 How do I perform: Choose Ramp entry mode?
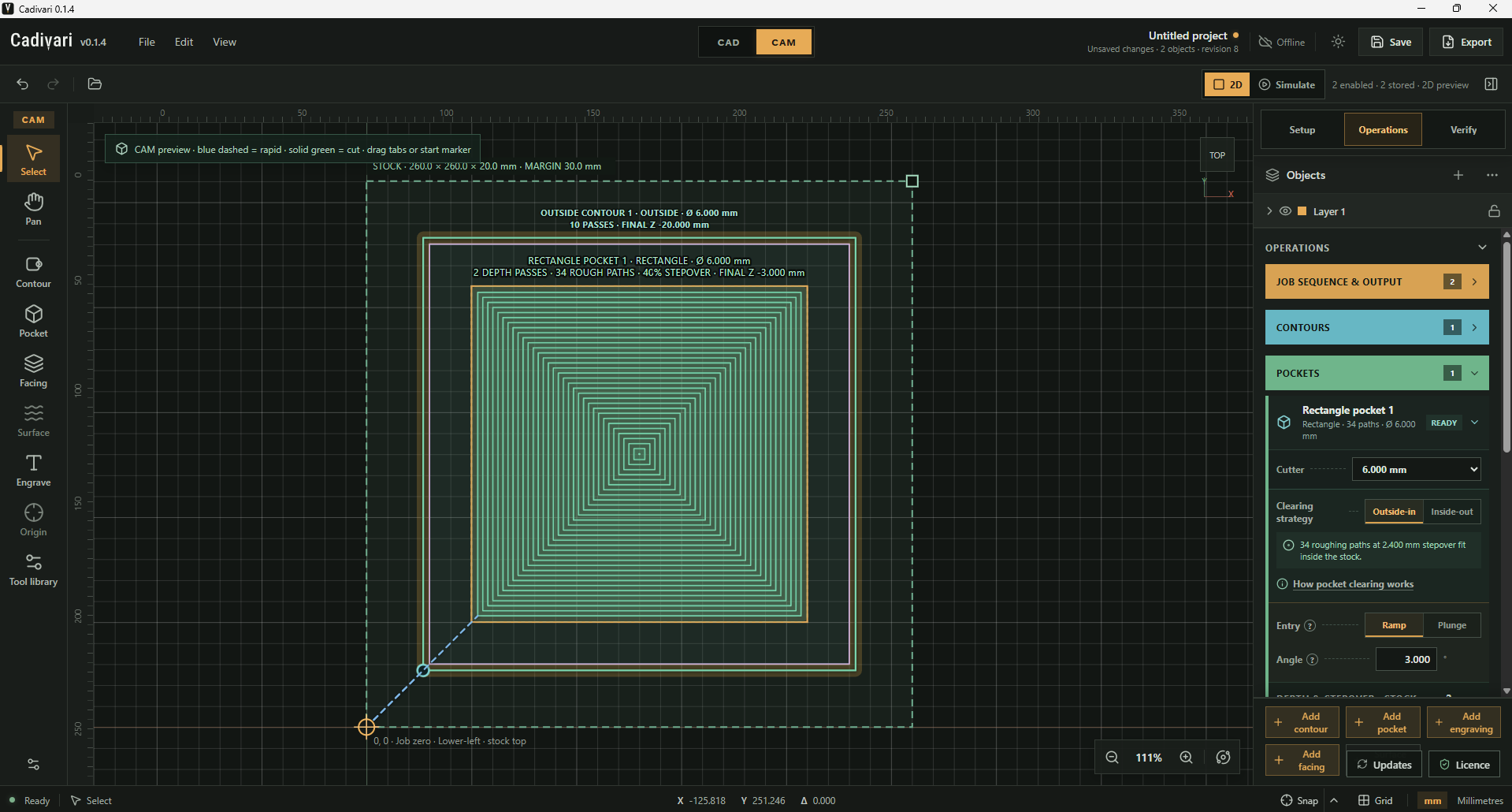click(1394, 625)
